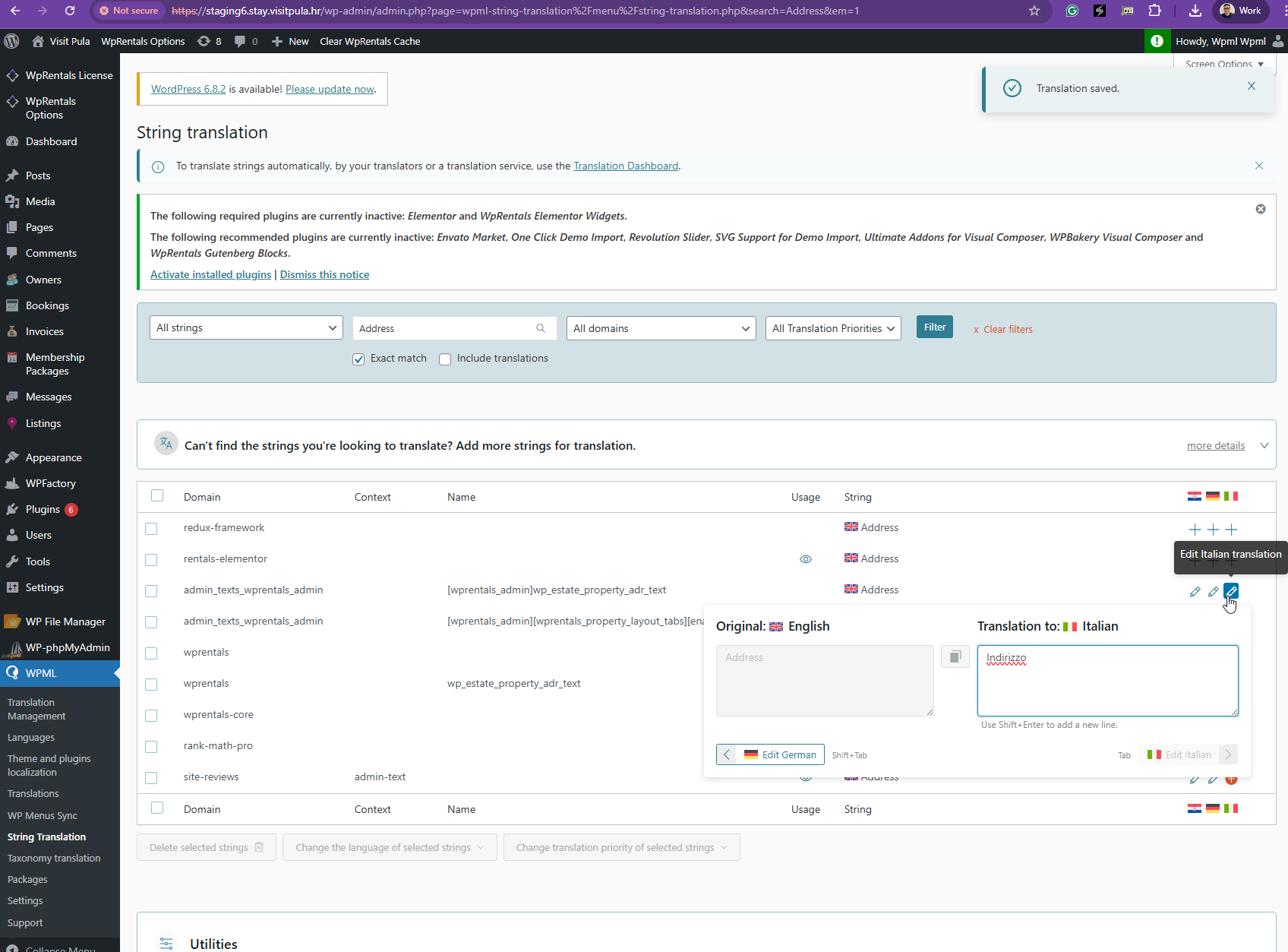1288x952 pixels.
Task: Go to previous language Edit German button
Action: pyautogui.click(x=770, y=754)
